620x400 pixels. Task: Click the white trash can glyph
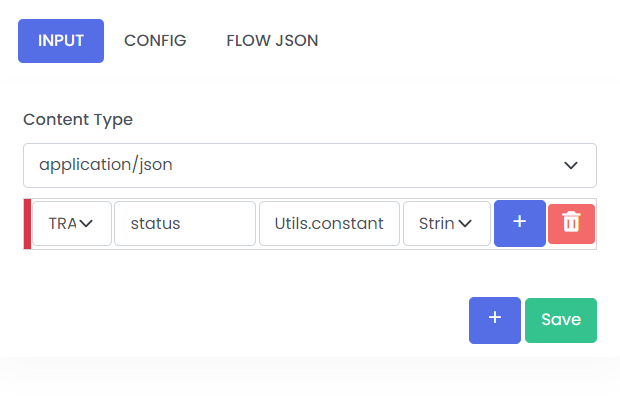pyautogui.click(x=571, y=222)
